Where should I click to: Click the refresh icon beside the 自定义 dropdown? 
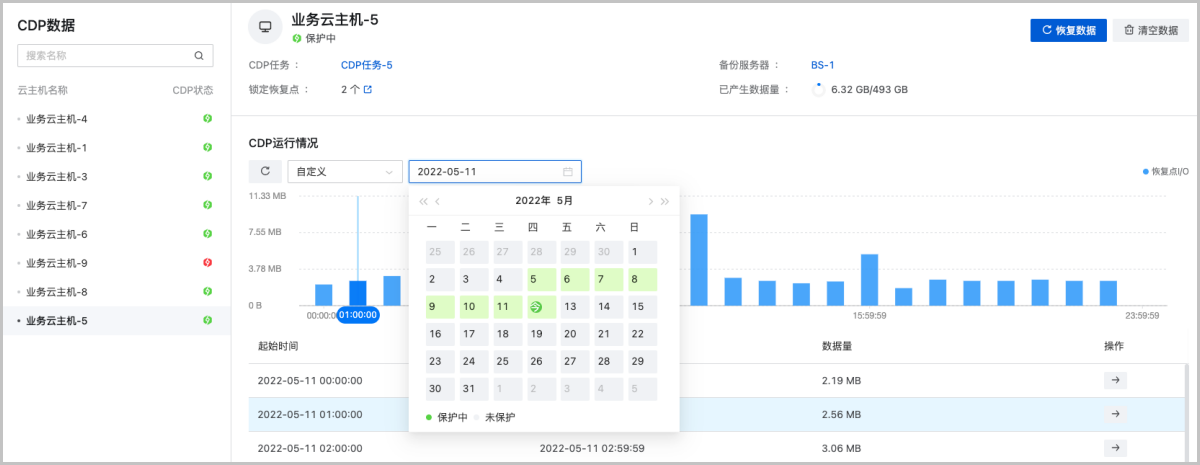(x=265, y=171)
